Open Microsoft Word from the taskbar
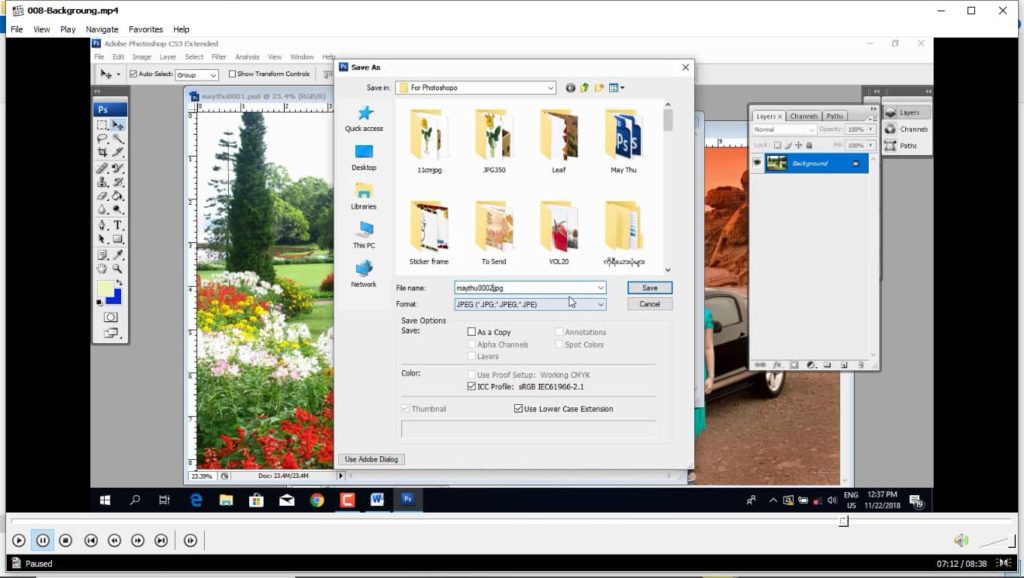The height and width of the screenshot is (578, 1024). coord(377,500)
